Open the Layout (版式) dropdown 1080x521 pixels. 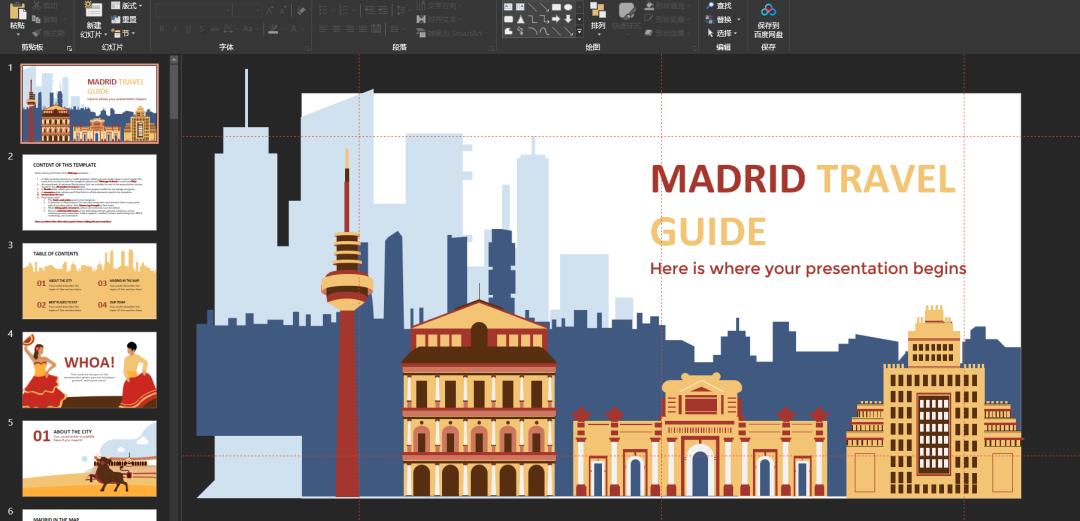128,6
